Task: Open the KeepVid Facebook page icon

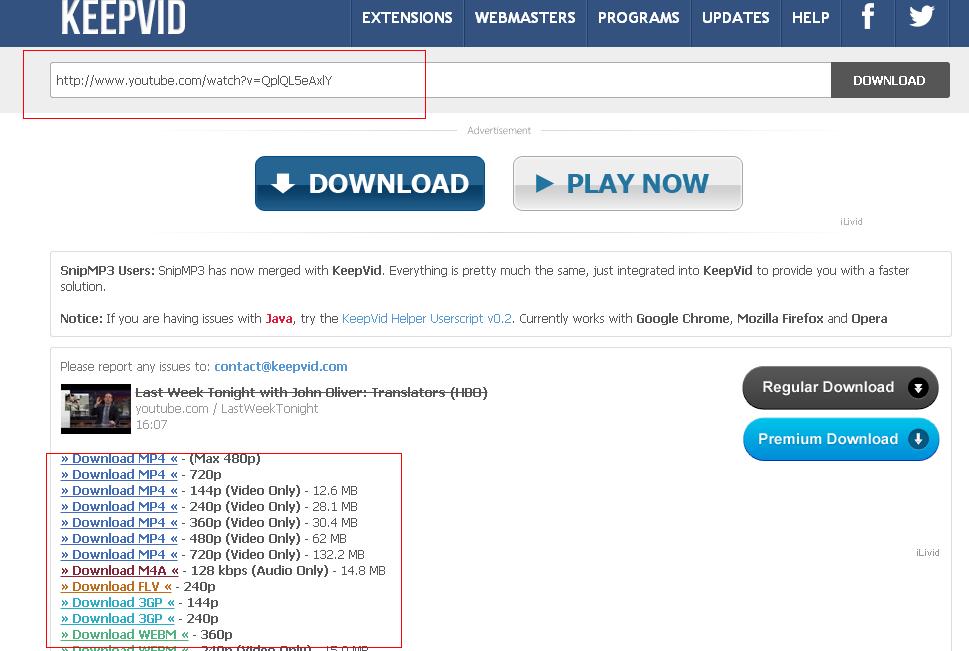Action: click(x=868, y=17)
